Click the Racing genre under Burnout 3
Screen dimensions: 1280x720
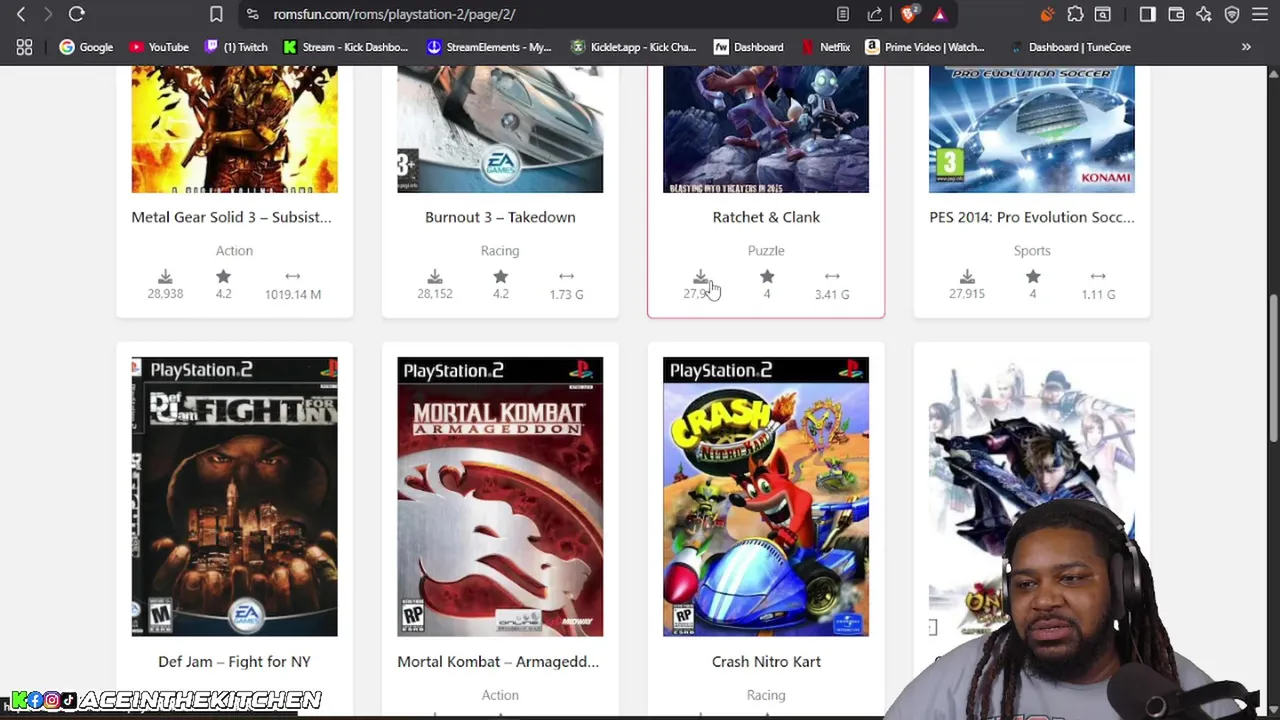[x=500, y=251]
